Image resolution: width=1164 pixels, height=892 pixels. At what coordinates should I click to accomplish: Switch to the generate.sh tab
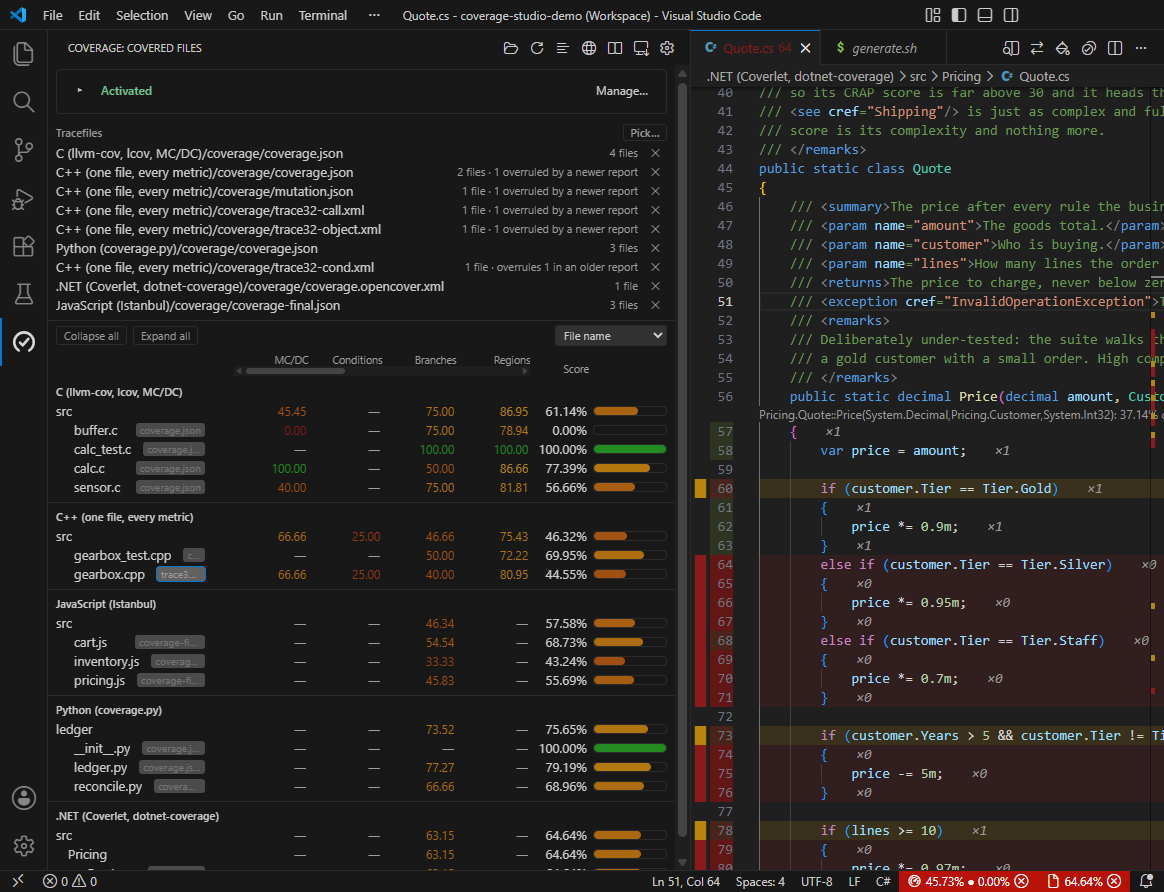click(x=884, y=48)
